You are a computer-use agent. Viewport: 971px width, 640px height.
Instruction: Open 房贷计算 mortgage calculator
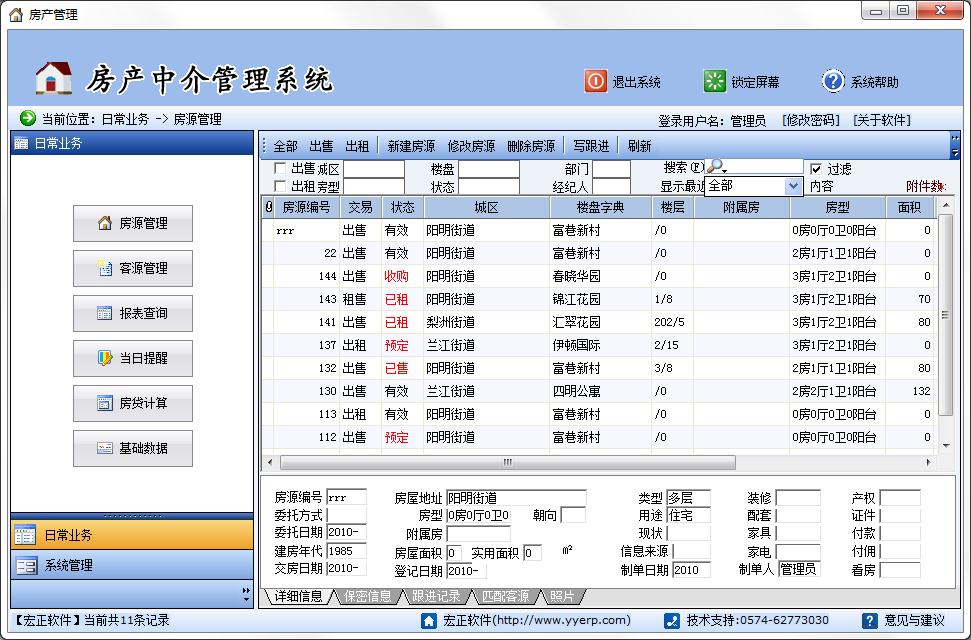pyautogui.click(x=133, y=404)
